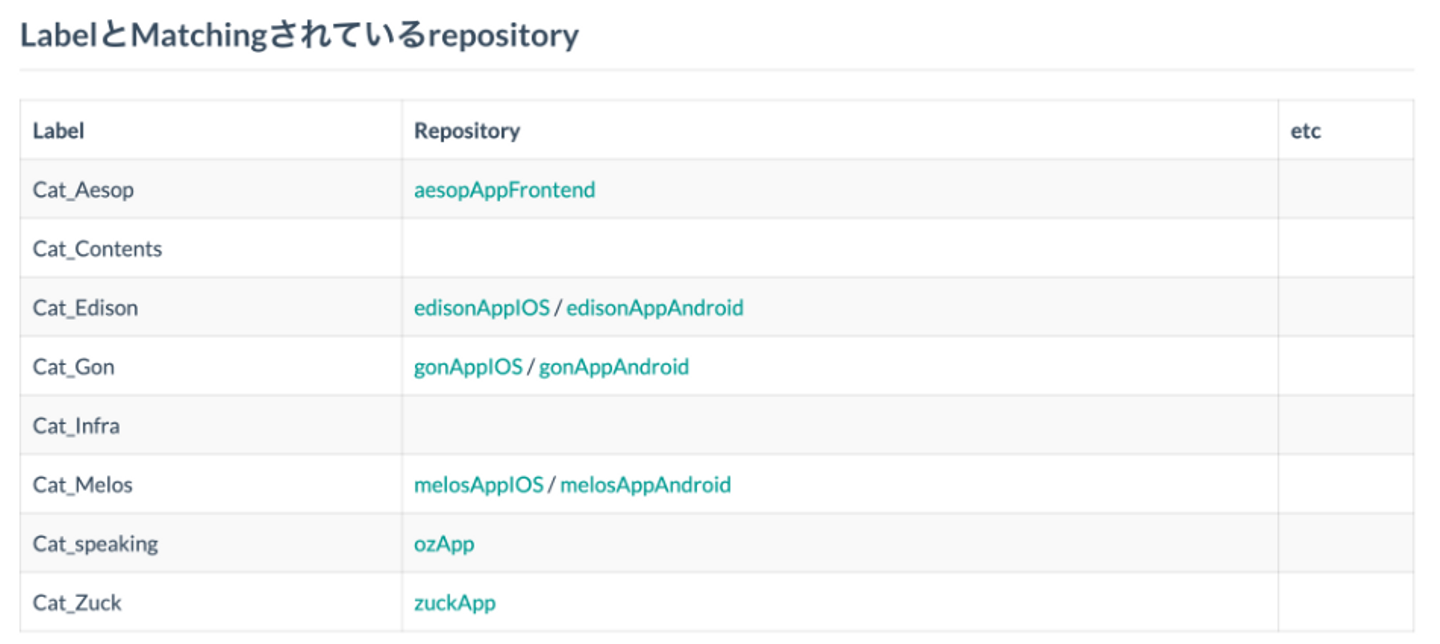Open the melosAppIOS repository link

click(x=478, y=485)
